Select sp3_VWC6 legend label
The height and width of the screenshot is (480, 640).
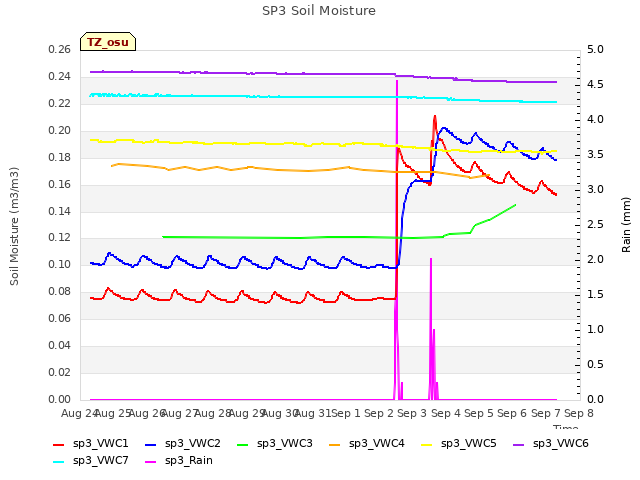coord(560,444)
